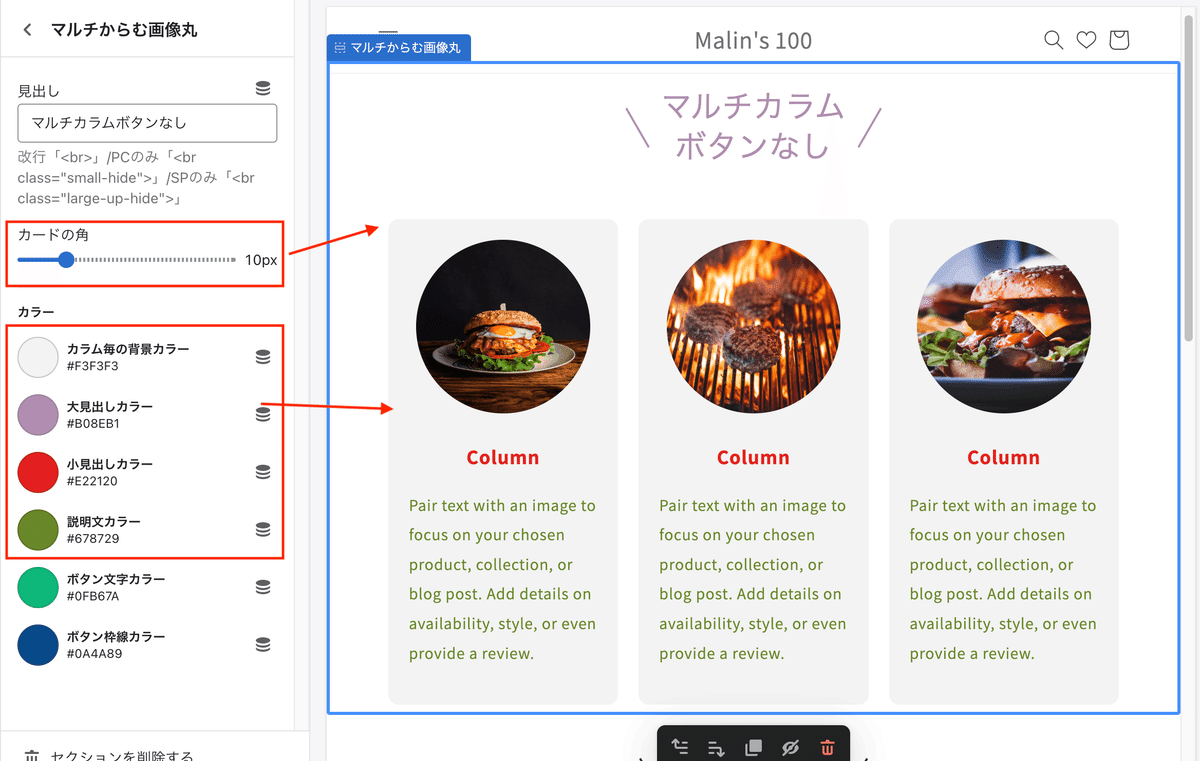This screenshot has width=1200, height=761.
Task: Click the cheeseburger with greens circular image
Action: coord(1003,327)
